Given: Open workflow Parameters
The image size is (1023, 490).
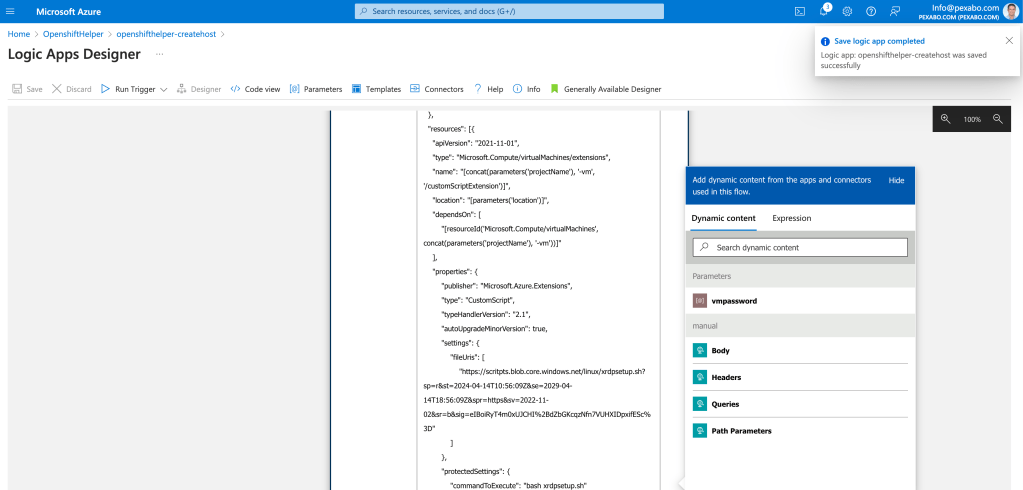Looking at the screenshot, I should pos(316,89).
